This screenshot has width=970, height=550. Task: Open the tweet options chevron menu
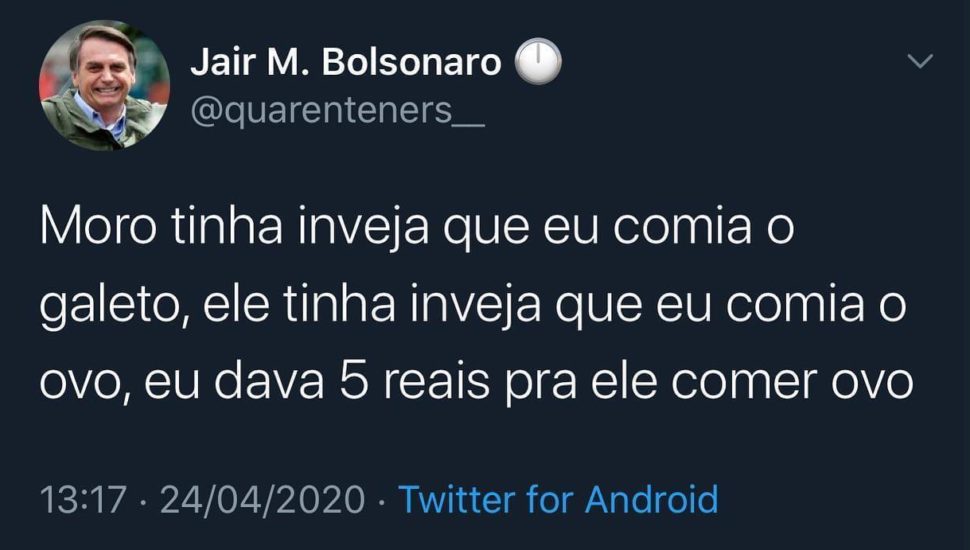coord(919,63)
